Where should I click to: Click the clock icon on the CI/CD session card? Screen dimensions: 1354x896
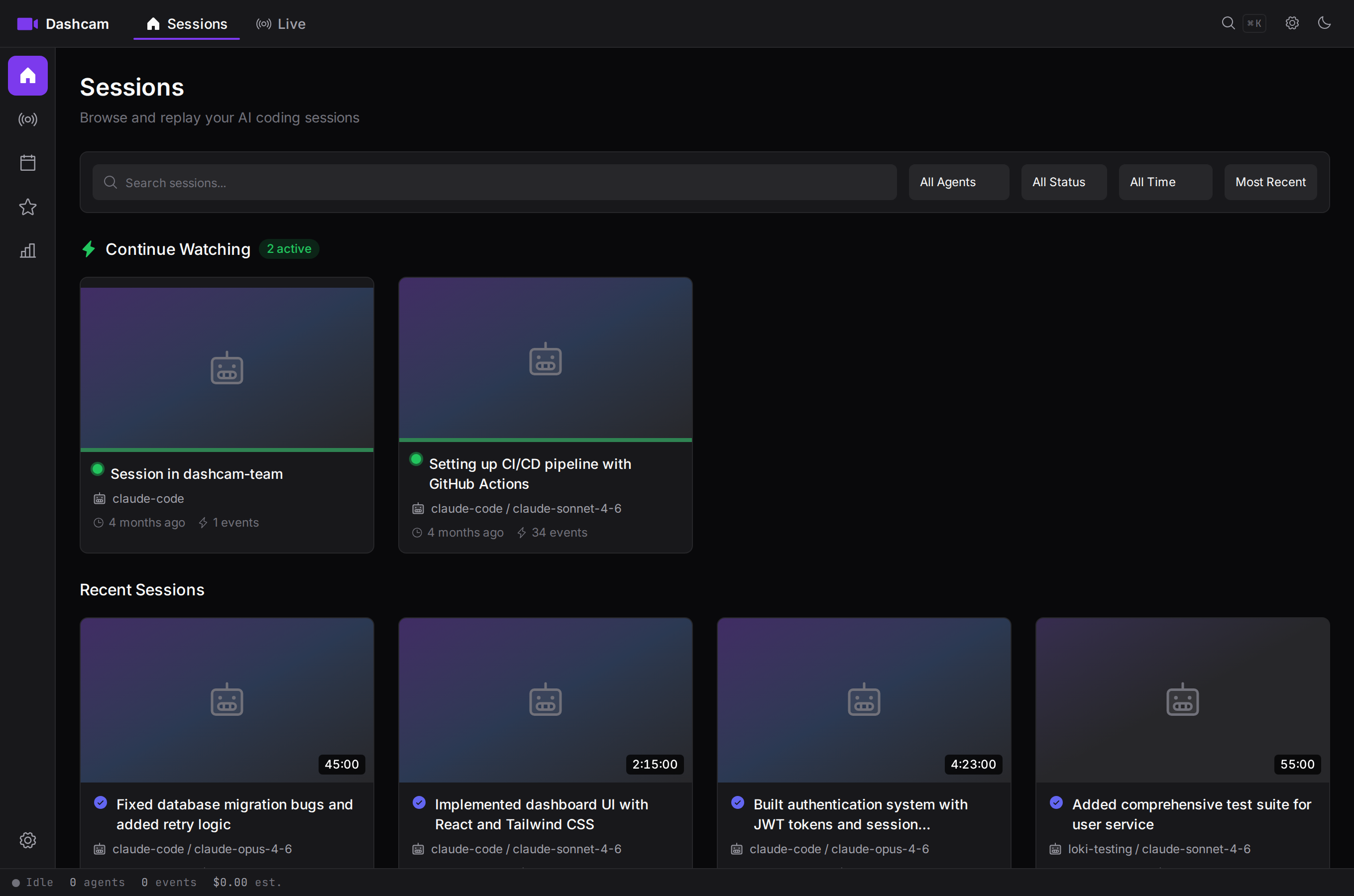(x=417, y=533)
